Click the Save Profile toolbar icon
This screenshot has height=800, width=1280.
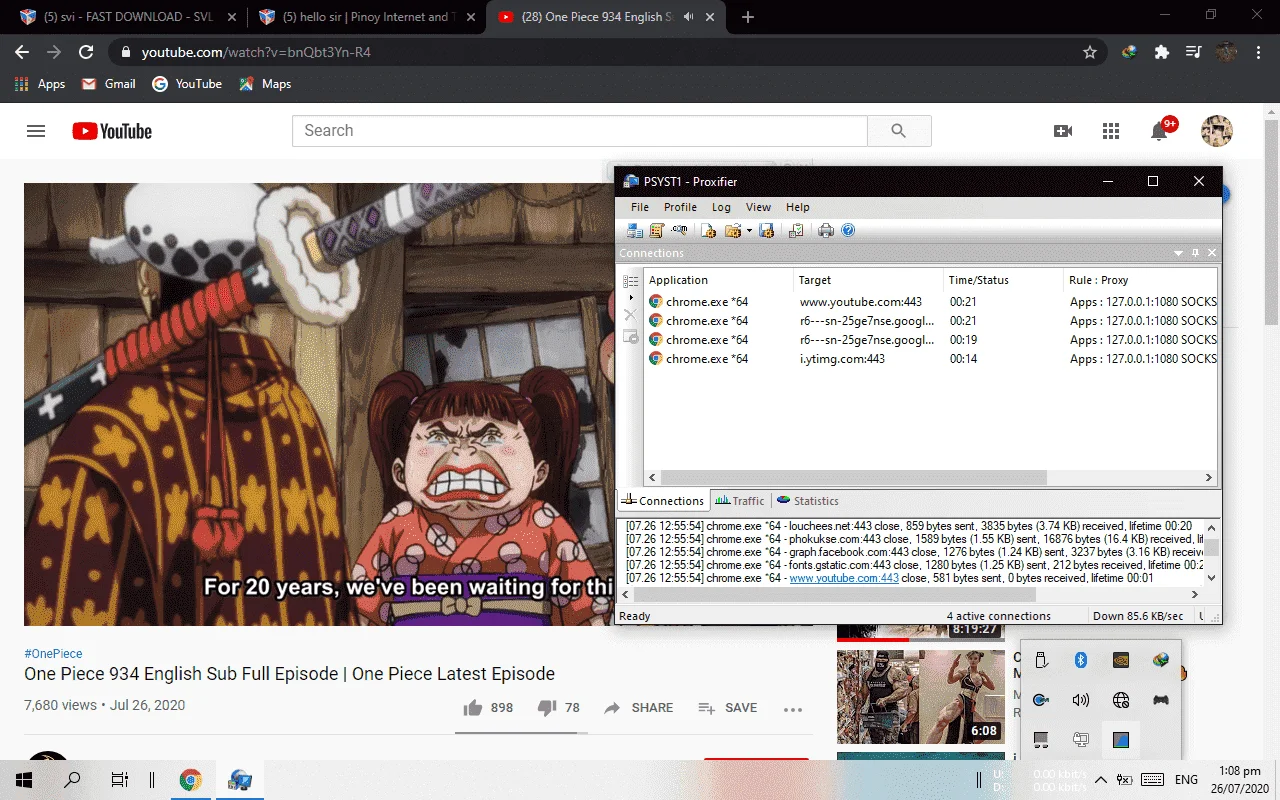(x=767, y=231)
